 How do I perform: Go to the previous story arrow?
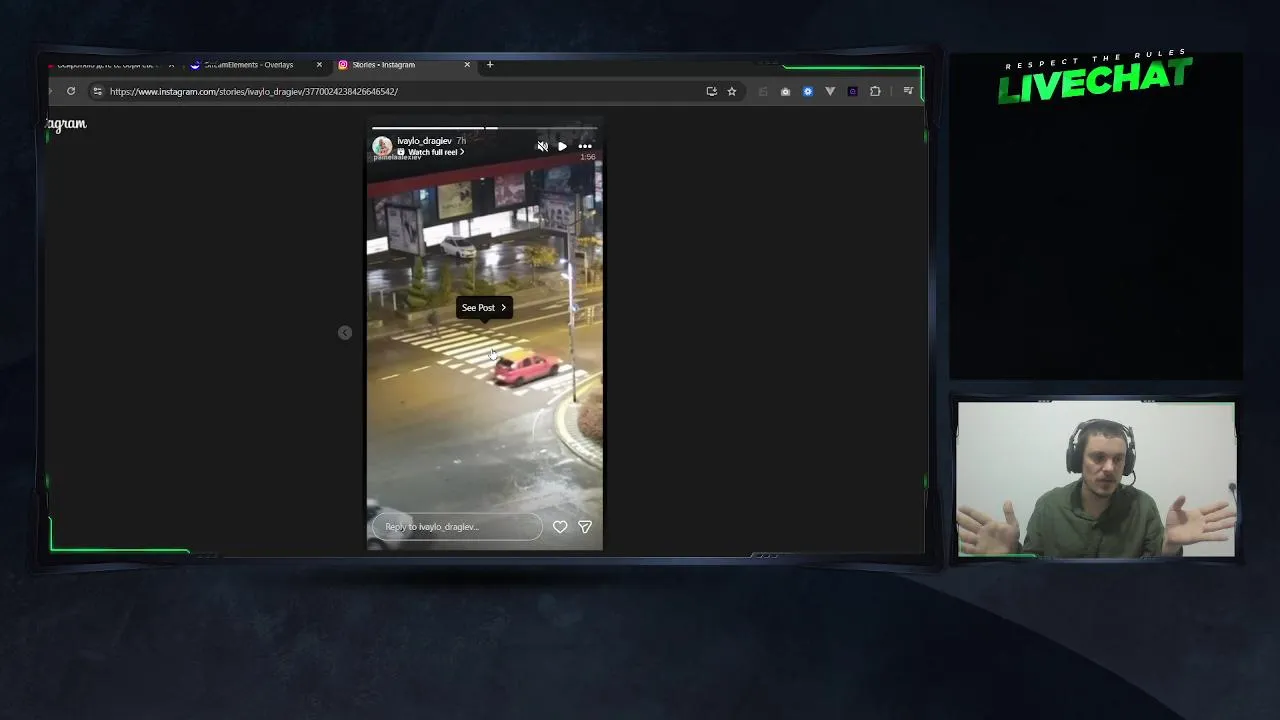coord(345,333)
